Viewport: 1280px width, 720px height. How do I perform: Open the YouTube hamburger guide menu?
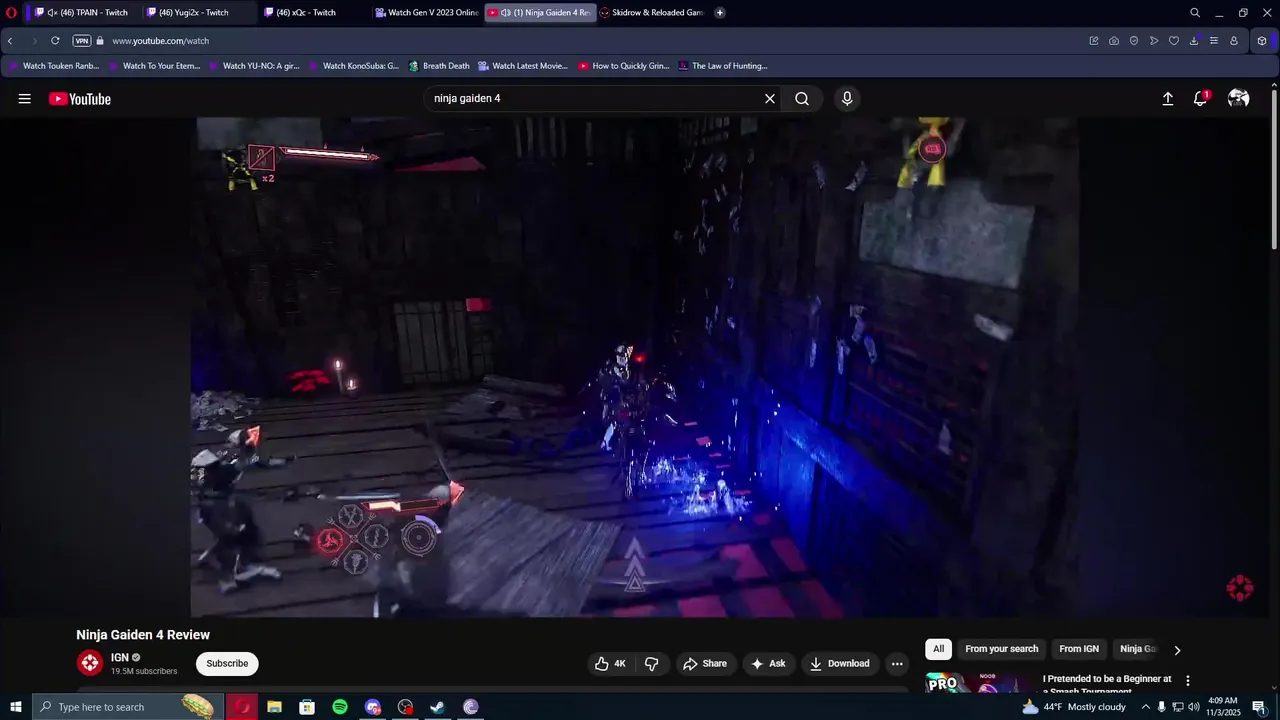(25, 99)
